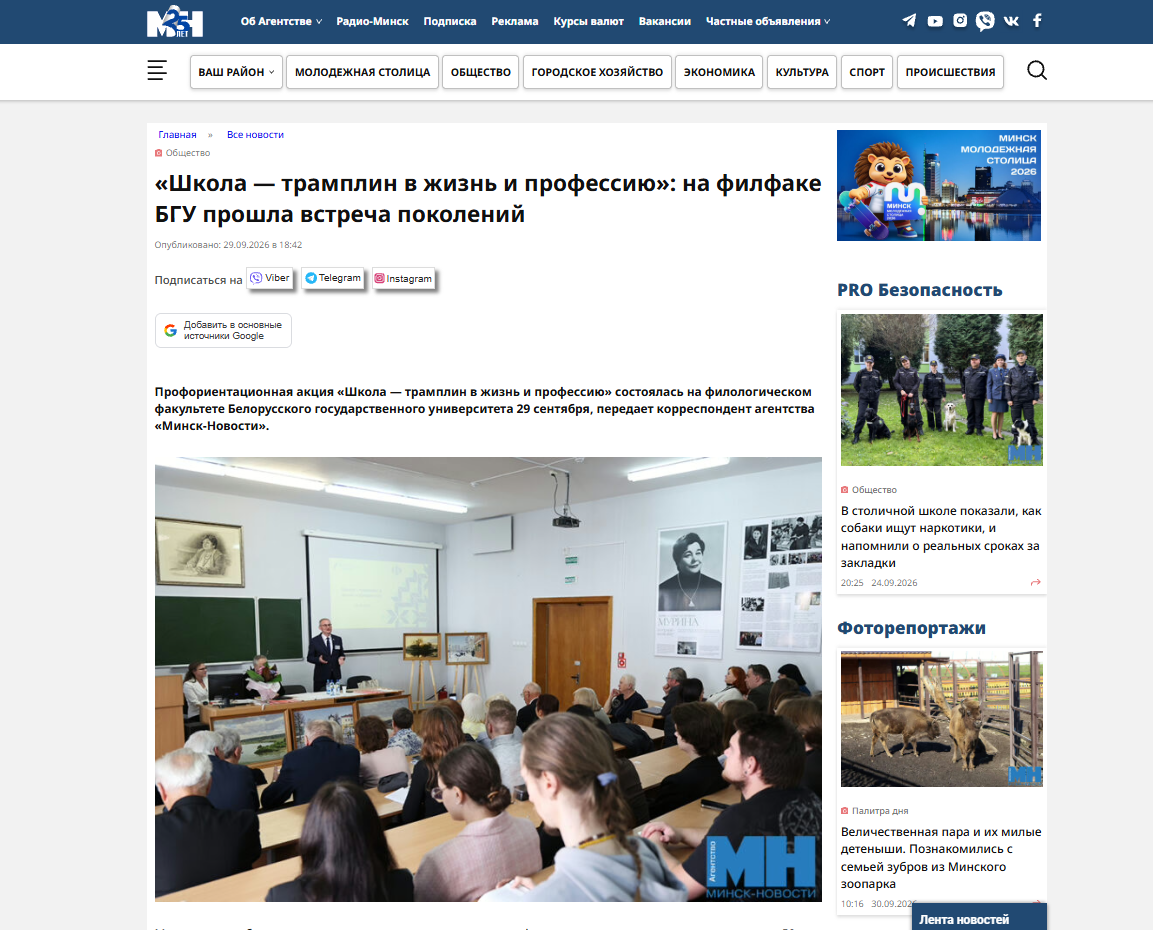Image resolution: width=1153 pixels, height=930 pixels.
Task: Open the ГОРОДСКОЕ ХОЗЯЙСТВО section
Action: click(x=597, y=72)
